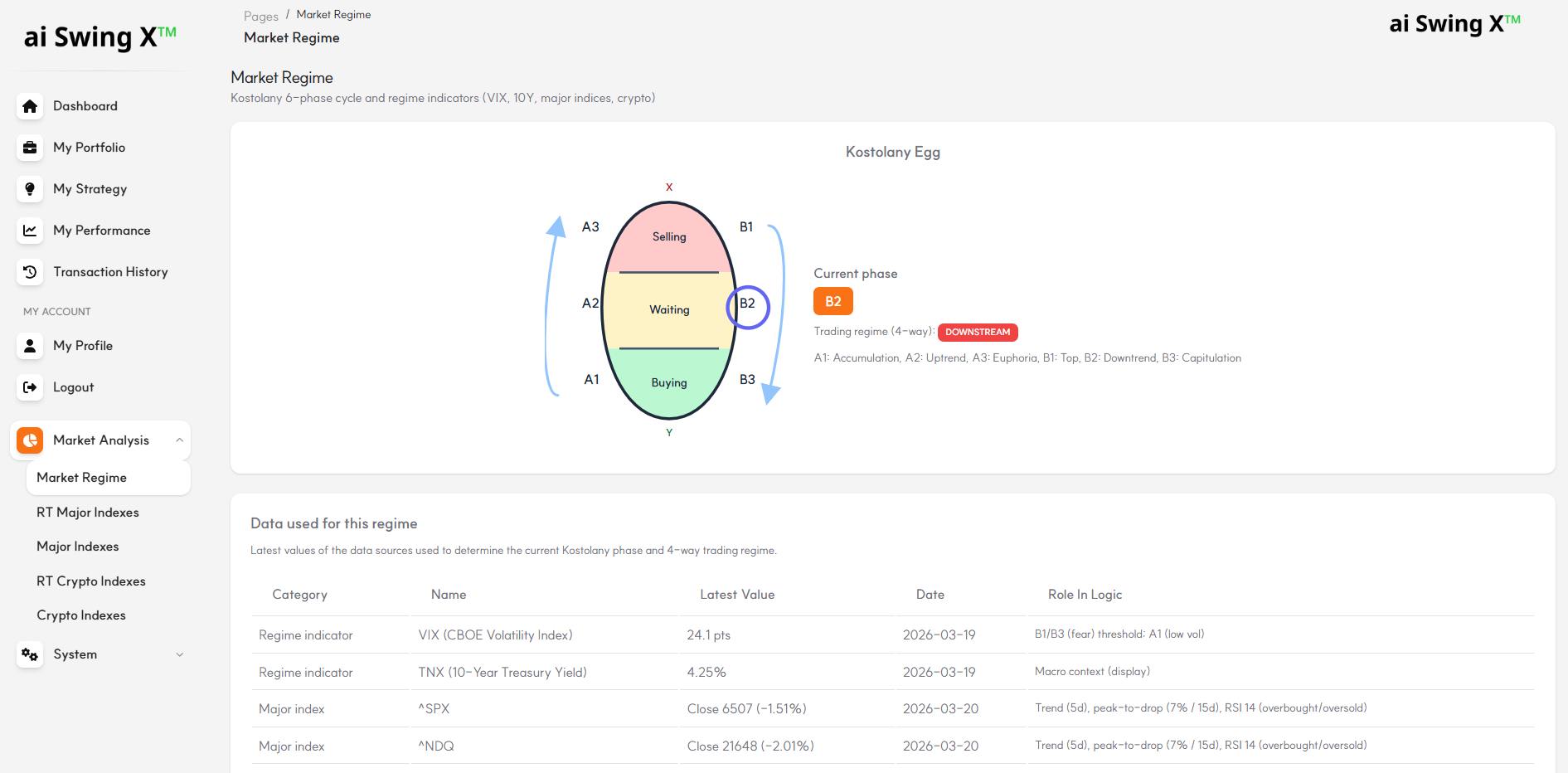1568x773 pixels.
Task: Expand the System menu chevron
Action: tap(179, 654)
